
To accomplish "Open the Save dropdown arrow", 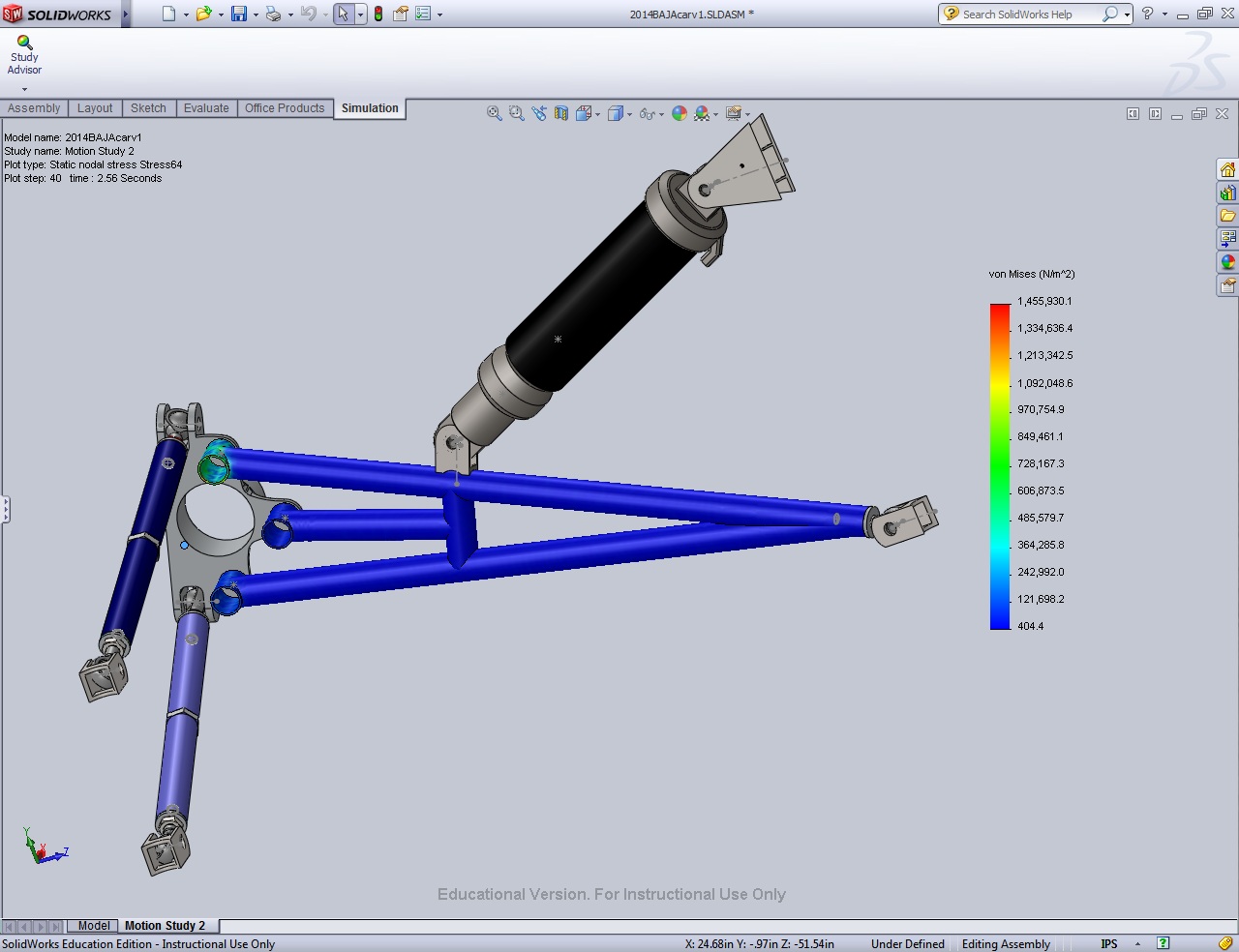I will coord(256,15).
